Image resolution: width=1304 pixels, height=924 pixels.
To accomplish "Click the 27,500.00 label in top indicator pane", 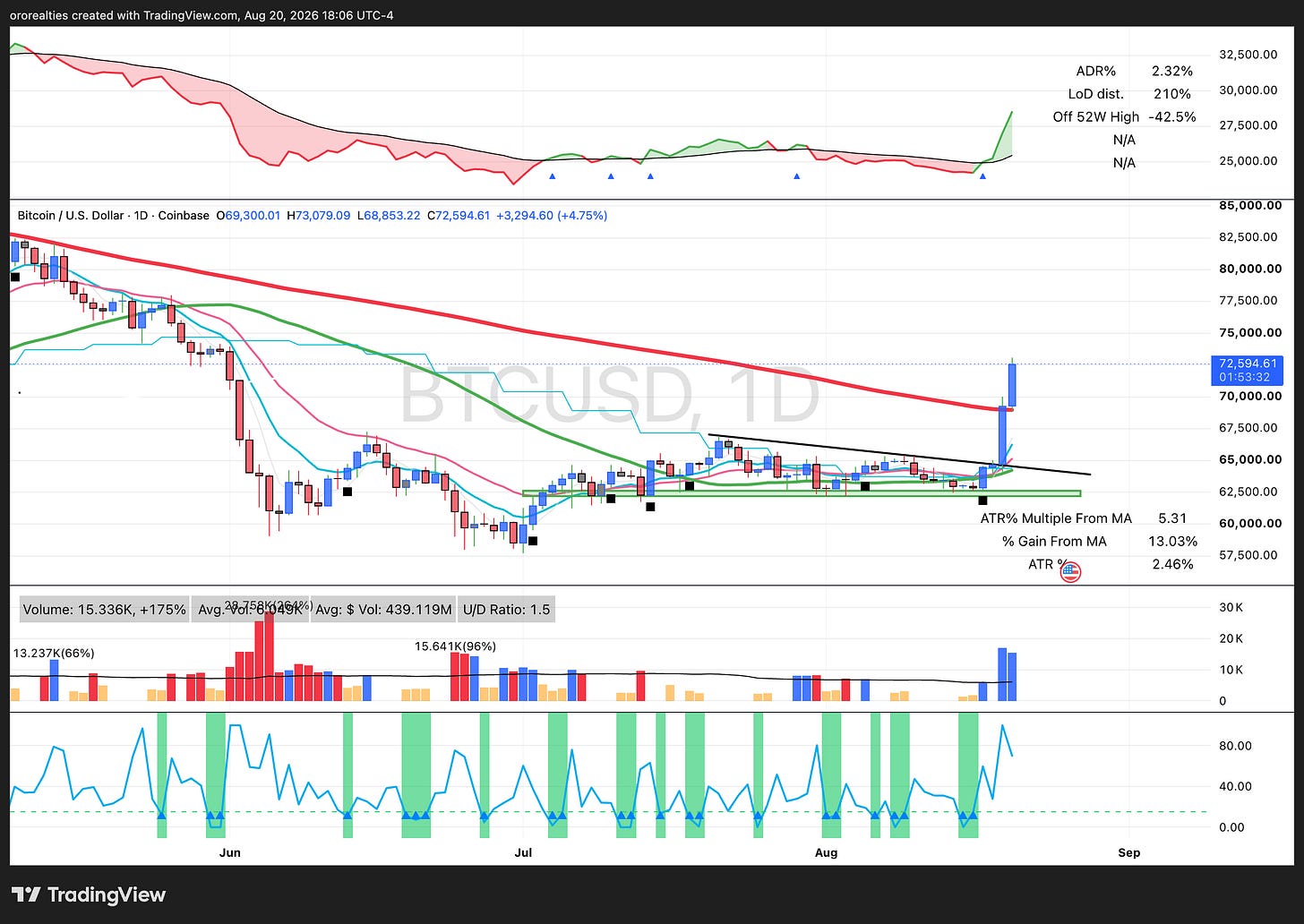I will click(1248, 125).
